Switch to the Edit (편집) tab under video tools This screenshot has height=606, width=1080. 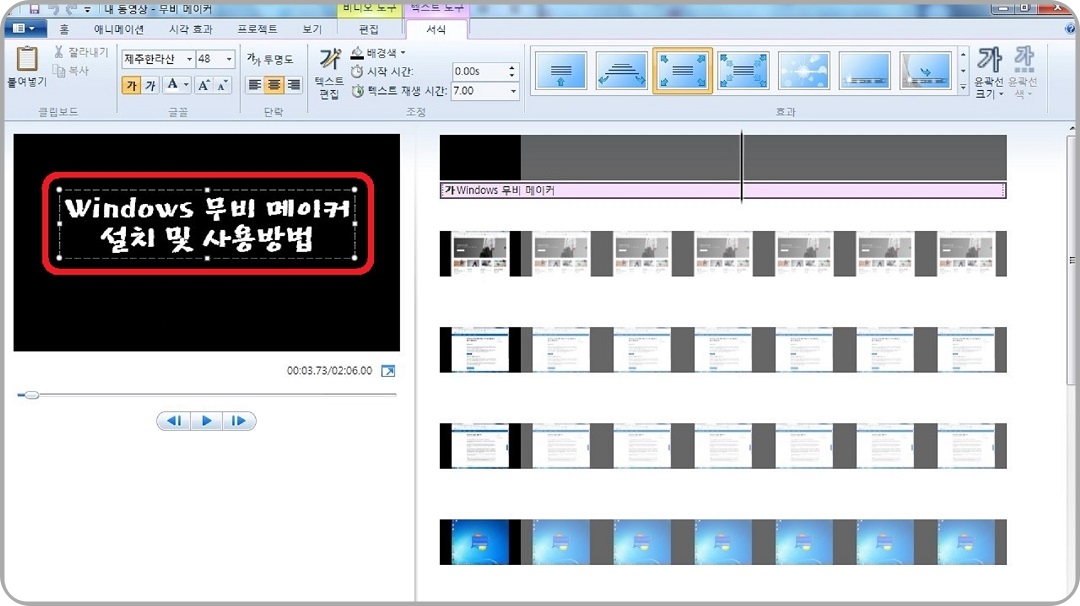368,29
